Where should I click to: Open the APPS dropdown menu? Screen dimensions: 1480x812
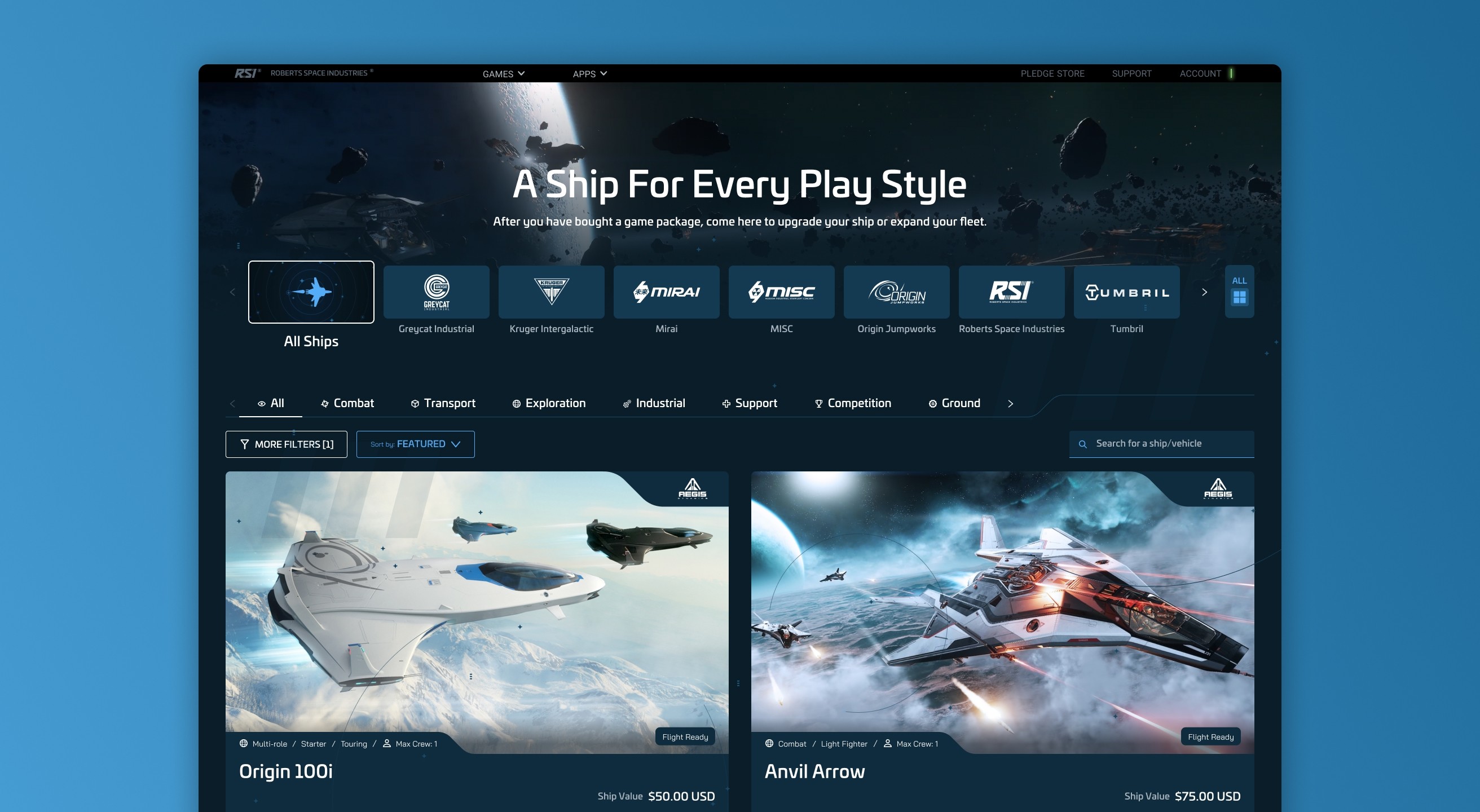[x=589, y=74]
